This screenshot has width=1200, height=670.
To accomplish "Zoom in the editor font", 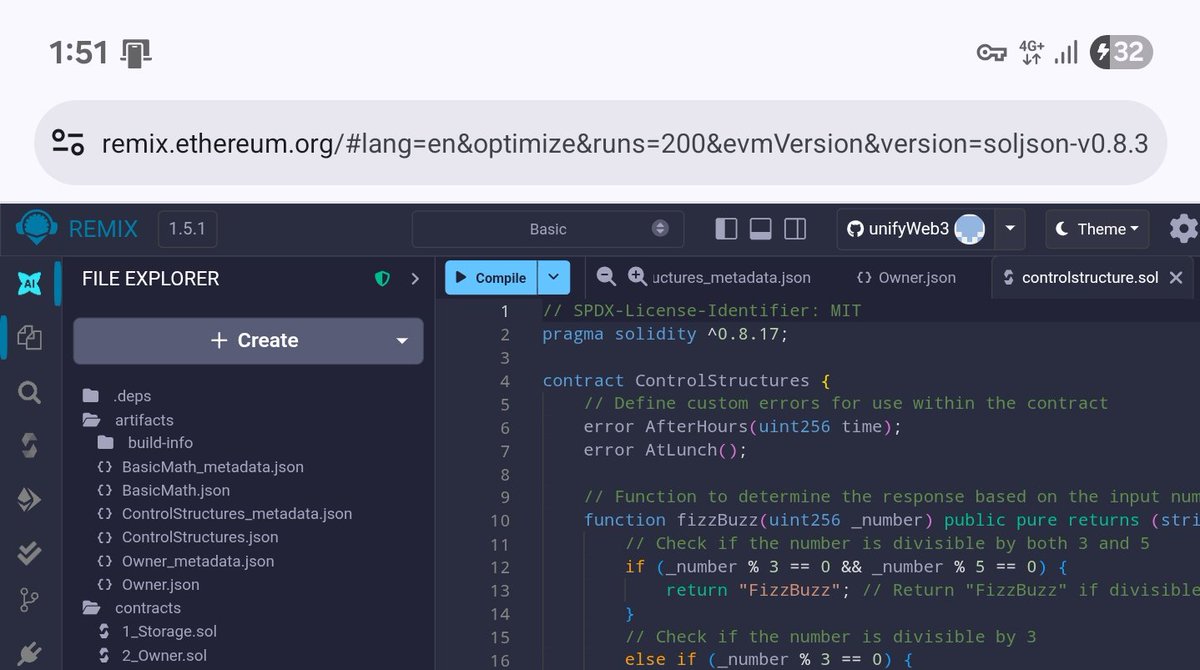I will pyautogui.click(x=637, y=276).
